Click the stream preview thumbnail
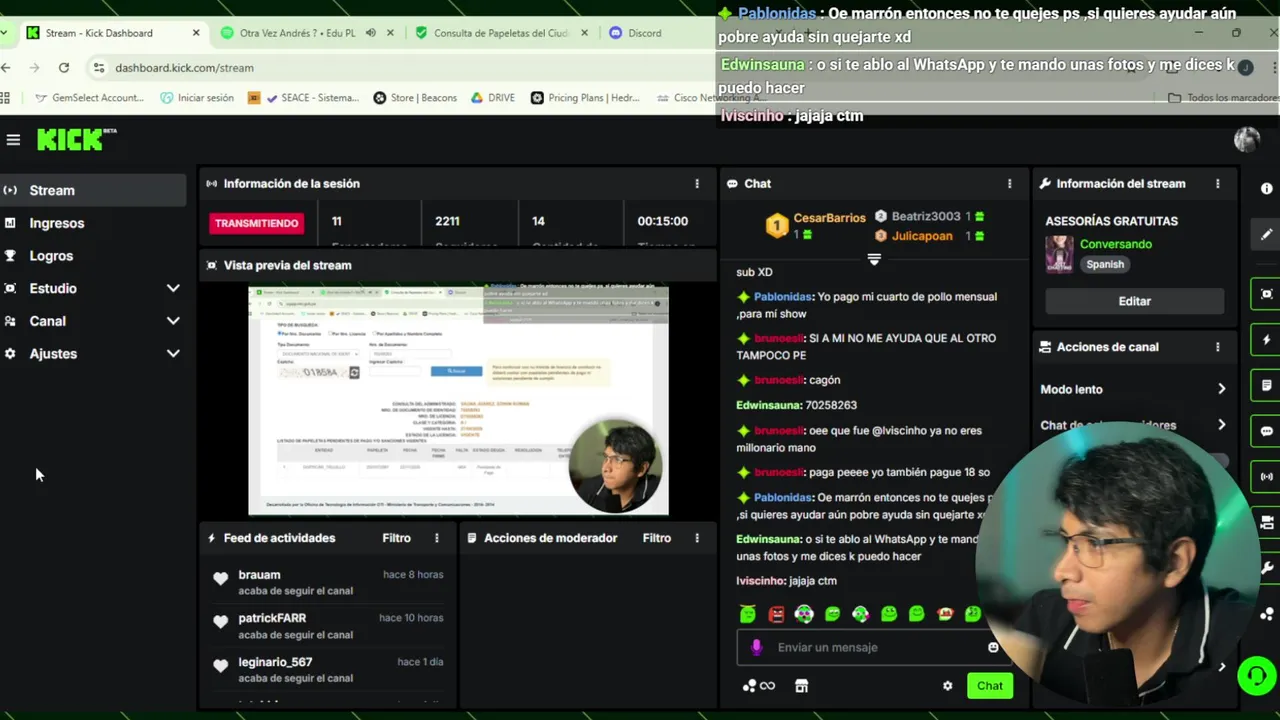This screenshot has height=720, width=1280. tap(458, 400)
